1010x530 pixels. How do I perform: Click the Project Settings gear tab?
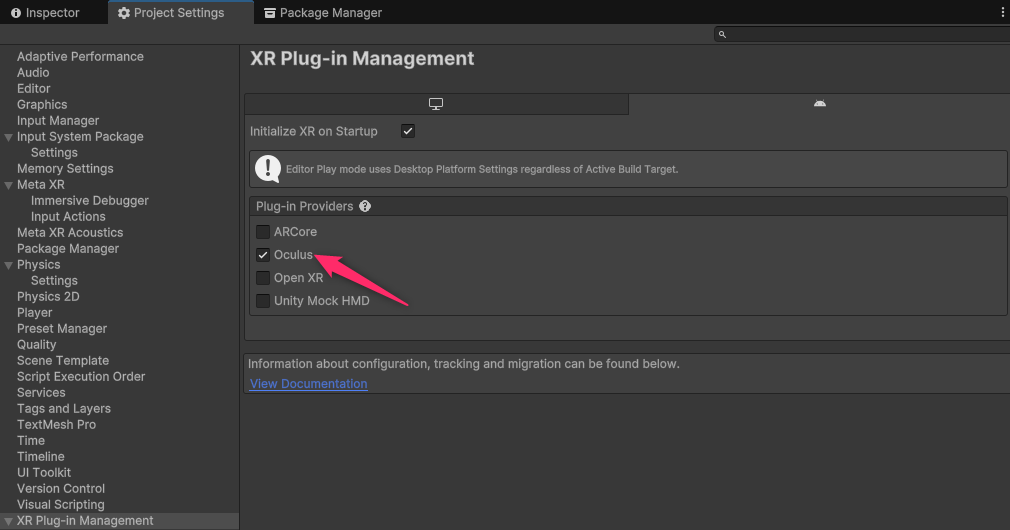[x=170, y=13]
